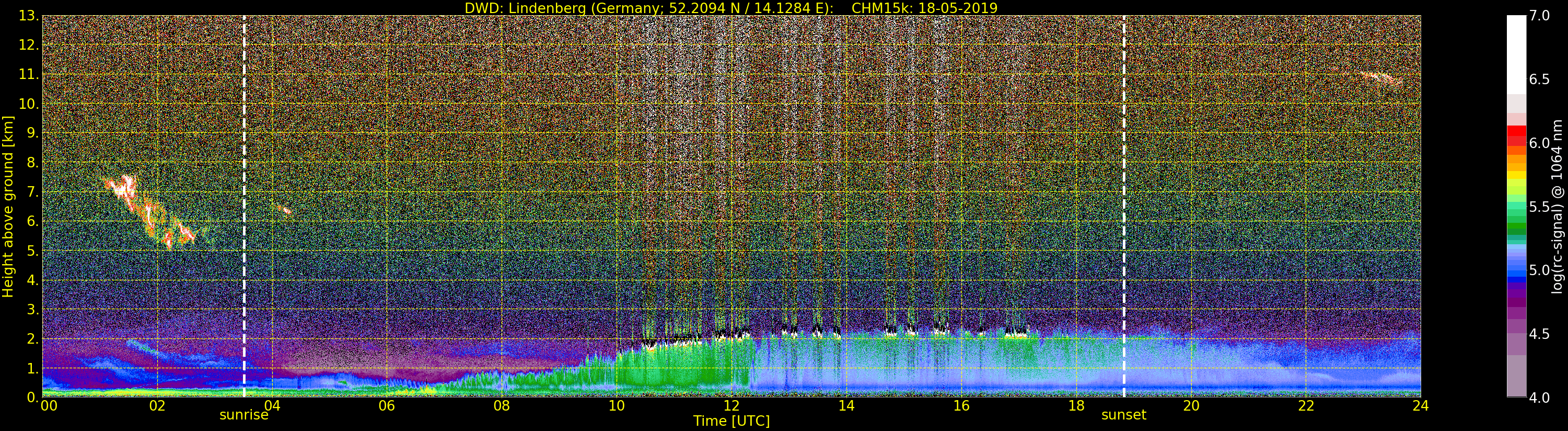Click the y-axis tick label '6.'
The image size is (1568, 431).
(33, 221)
